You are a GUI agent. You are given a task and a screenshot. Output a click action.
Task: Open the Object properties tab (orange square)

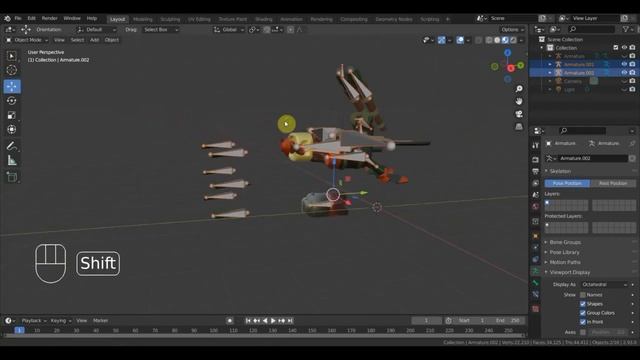pyautogui.click(x=536, y=236)
